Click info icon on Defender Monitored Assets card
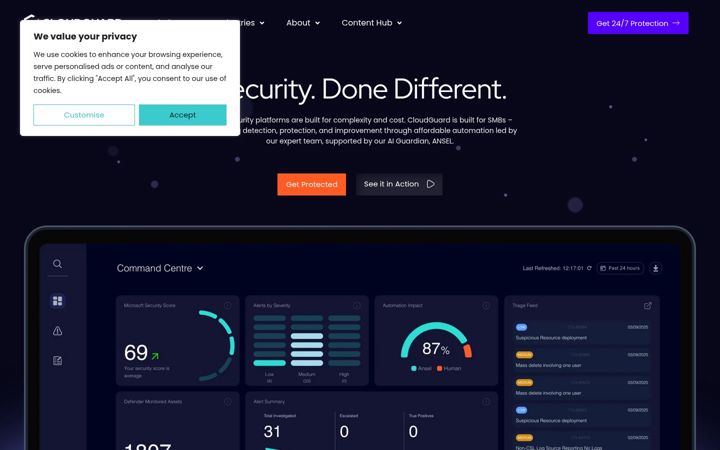This screenshot has height=450, width=720. click(227, 402)
